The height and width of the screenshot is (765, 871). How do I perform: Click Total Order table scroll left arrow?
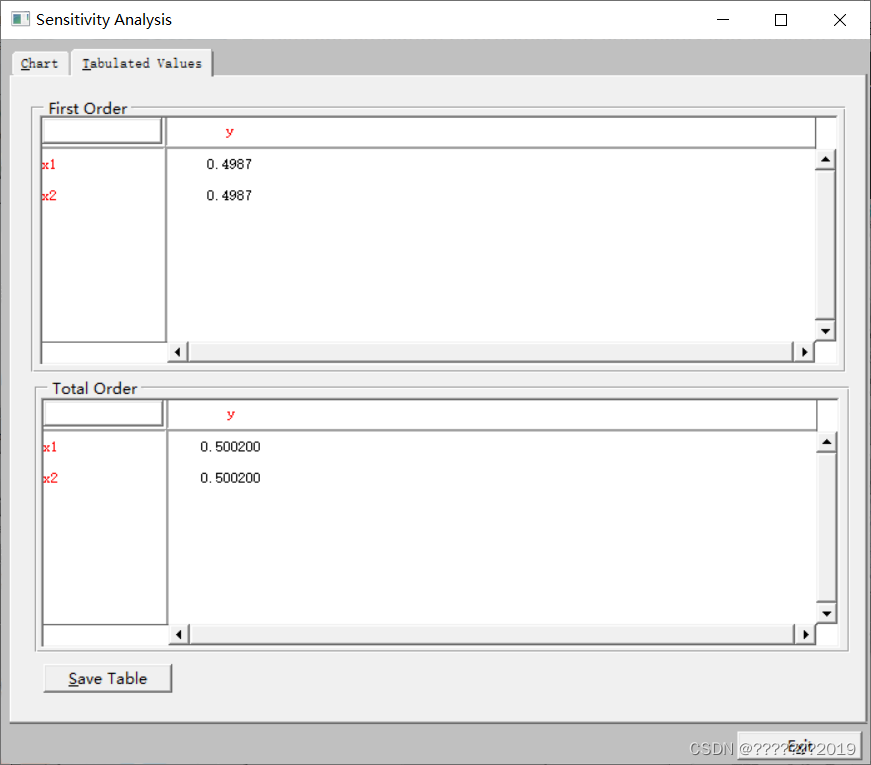click(179, 634)
